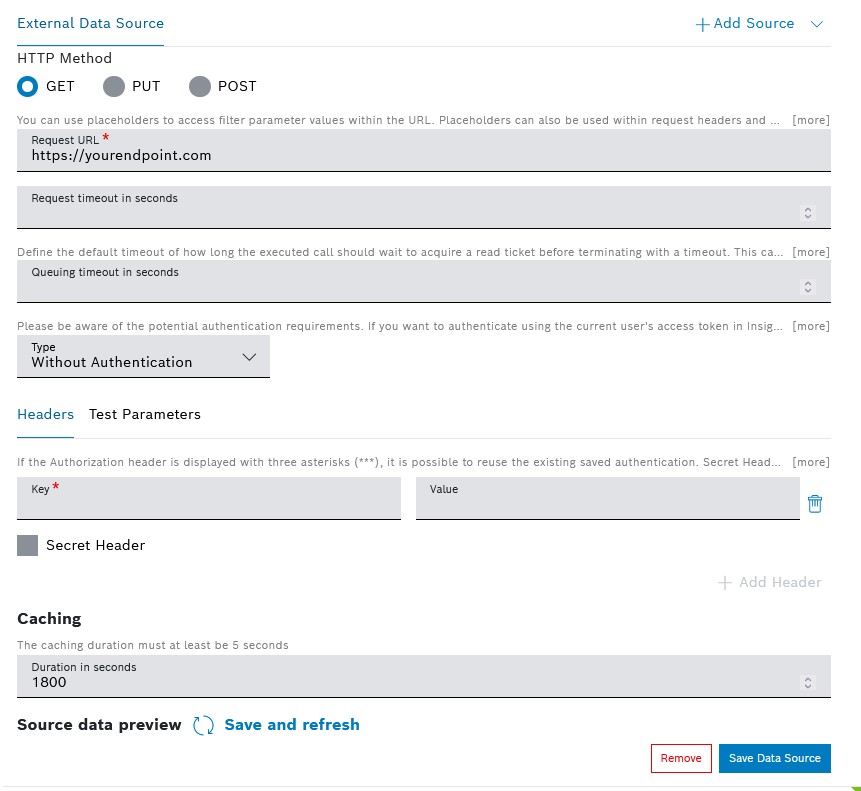
Task: Expand [more] for the Request URL placeholder hint
Action: coord(810,121)
